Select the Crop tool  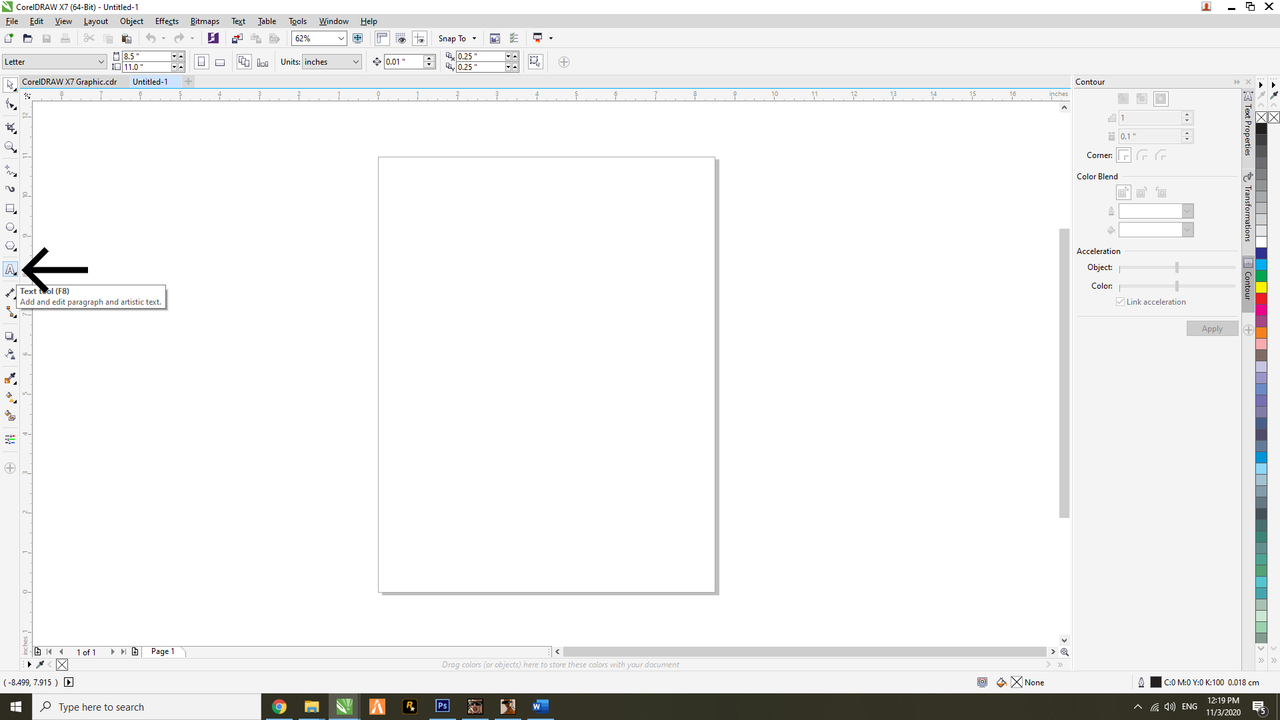[x=10, y=128]
